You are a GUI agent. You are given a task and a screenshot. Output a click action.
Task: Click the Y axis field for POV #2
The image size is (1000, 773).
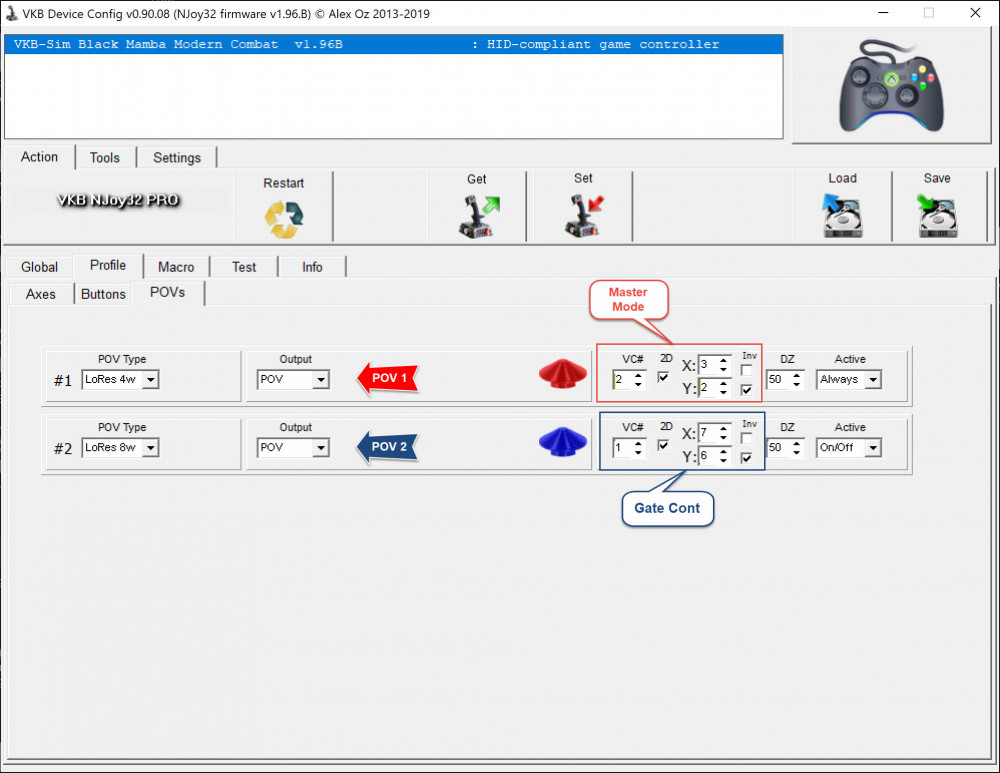pyautogui.click(x=708, y=456)
